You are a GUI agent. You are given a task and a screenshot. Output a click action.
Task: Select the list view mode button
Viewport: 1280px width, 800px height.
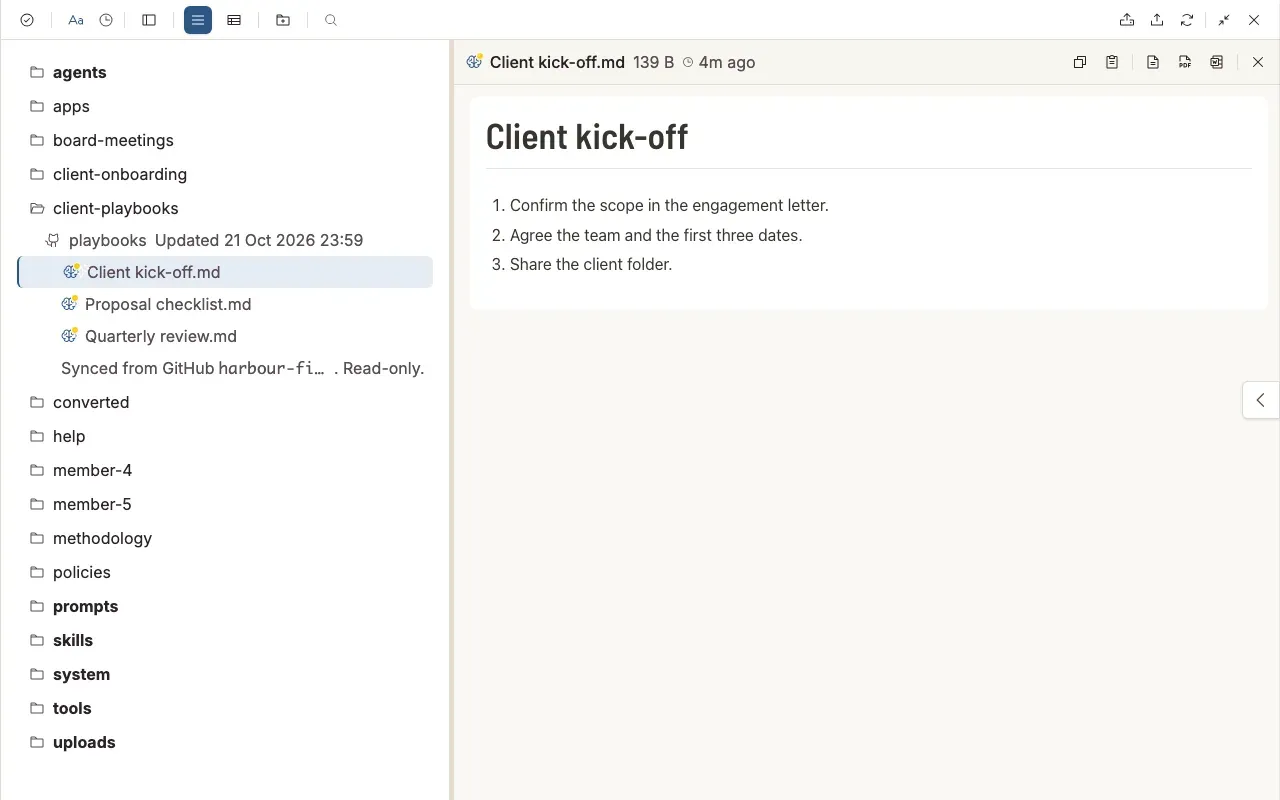click(198, 20)
